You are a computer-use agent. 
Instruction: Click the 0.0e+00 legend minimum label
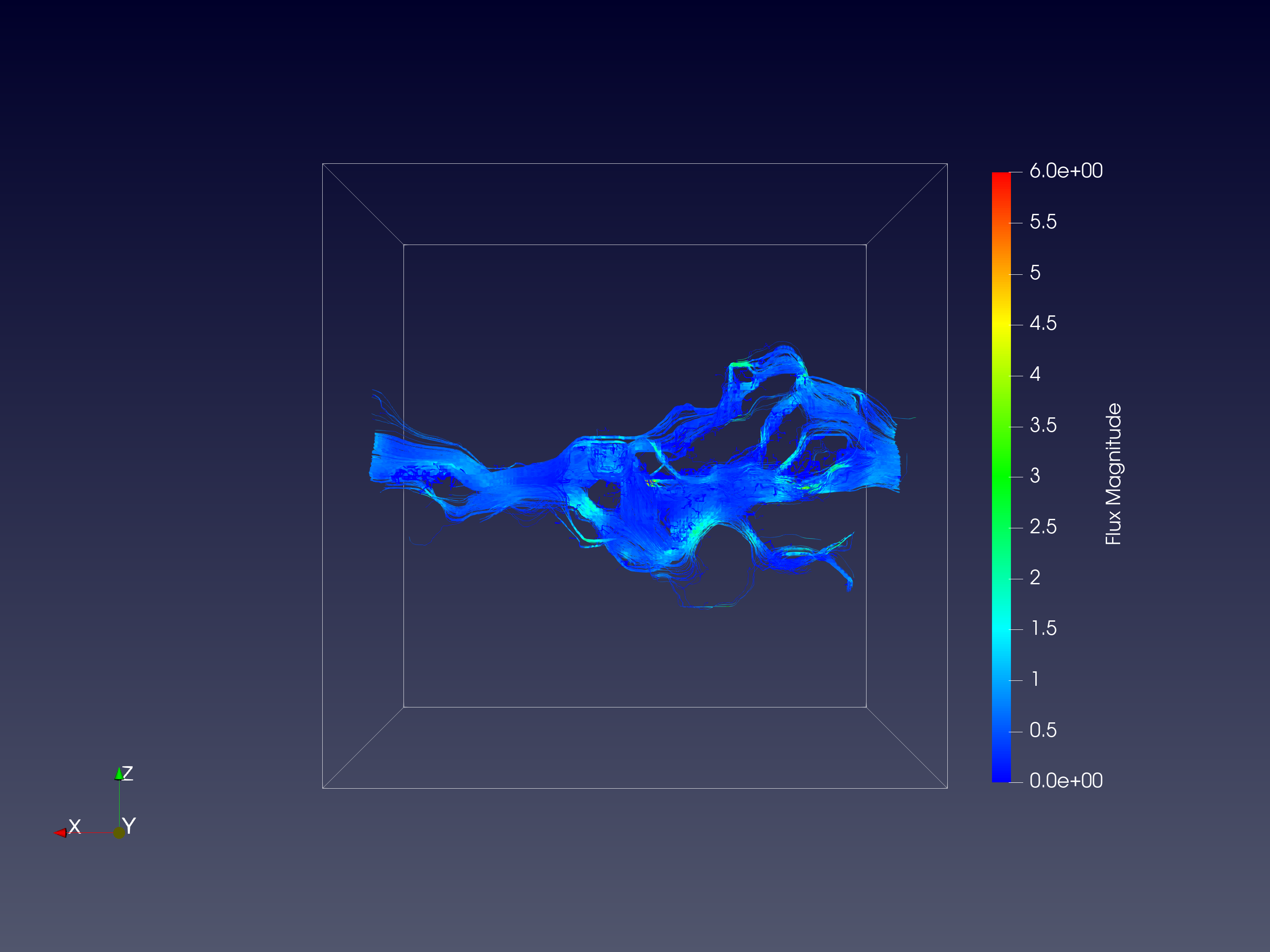click(x=1066, y=781)
